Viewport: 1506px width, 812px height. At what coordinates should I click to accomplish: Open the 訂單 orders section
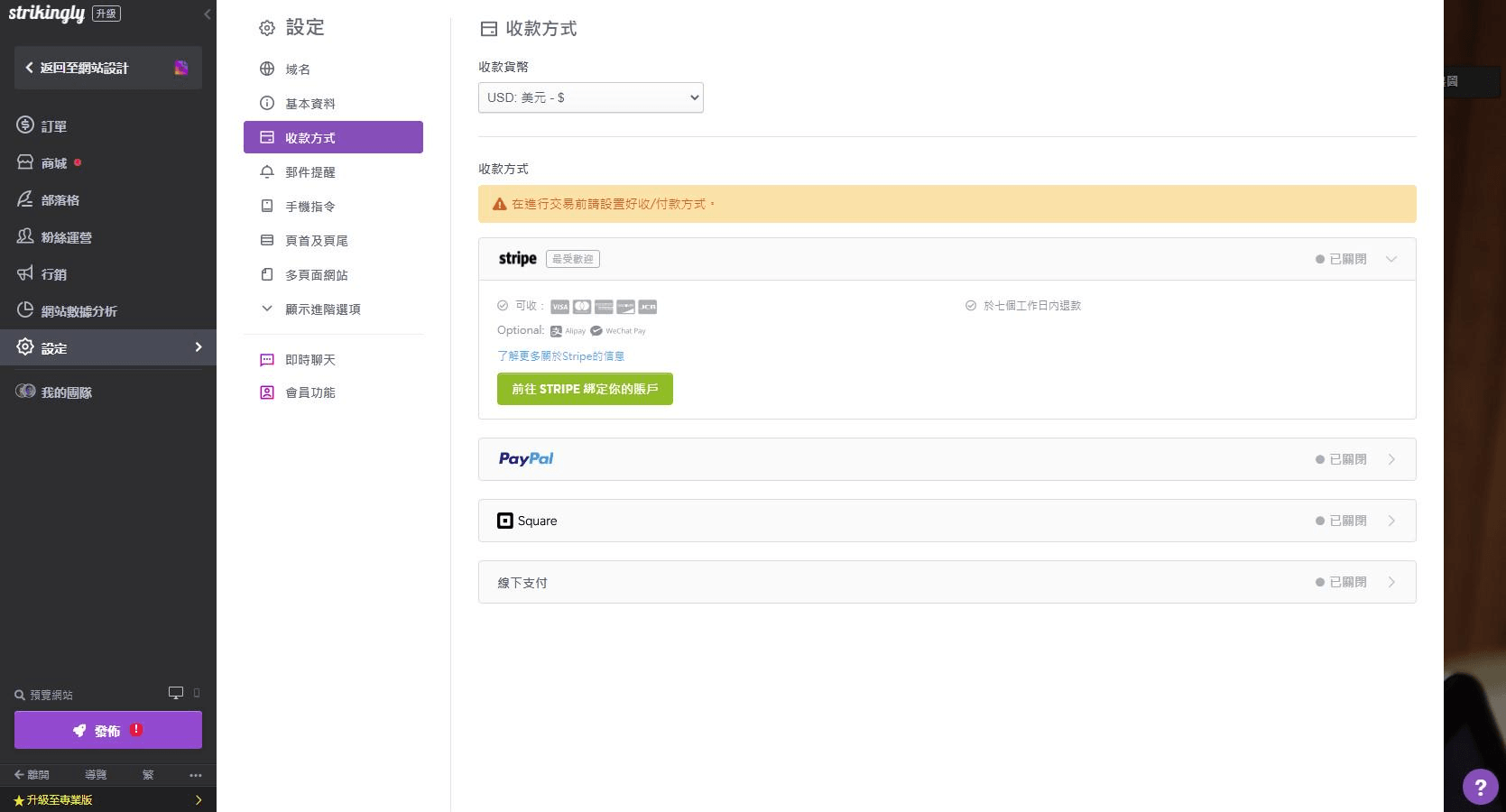[x=53, y=125]
